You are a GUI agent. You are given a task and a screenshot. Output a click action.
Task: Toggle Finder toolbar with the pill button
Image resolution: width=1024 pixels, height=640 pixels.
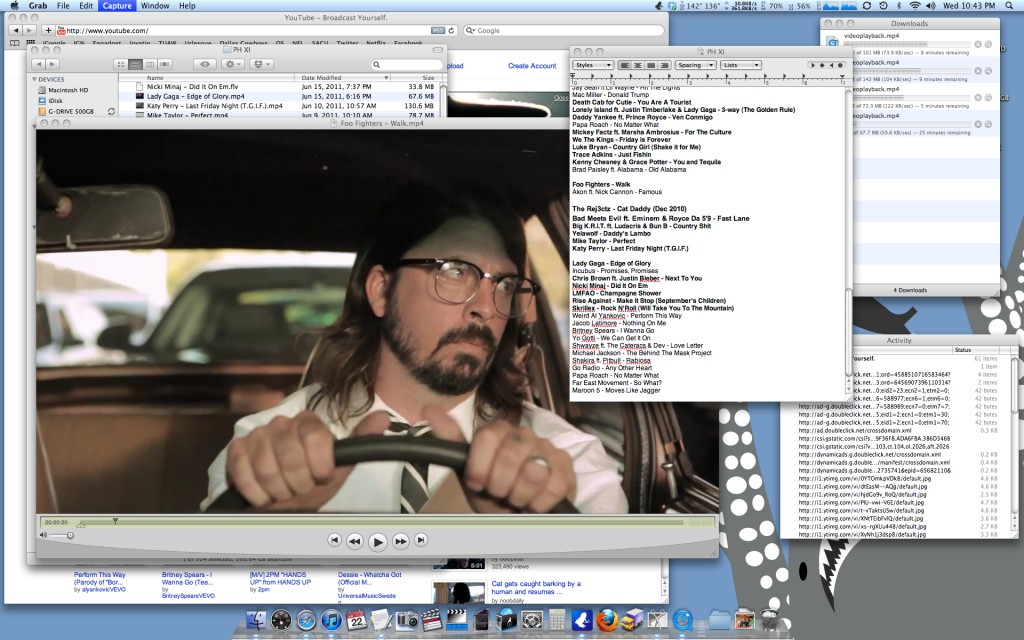[438, 50]
